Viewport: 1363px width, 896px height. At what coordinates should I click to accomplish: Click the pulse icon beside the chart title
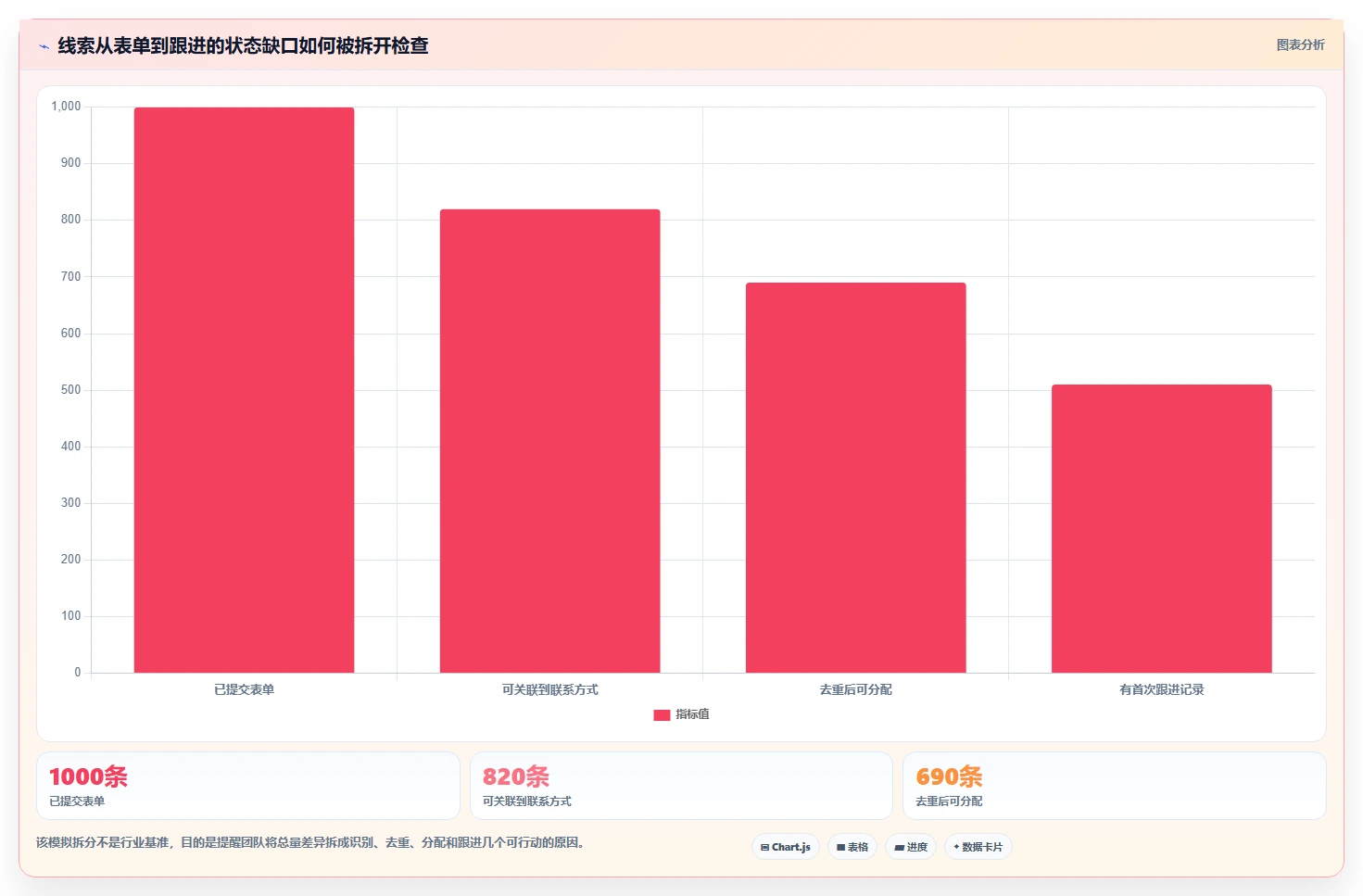[x=44, y=46]
